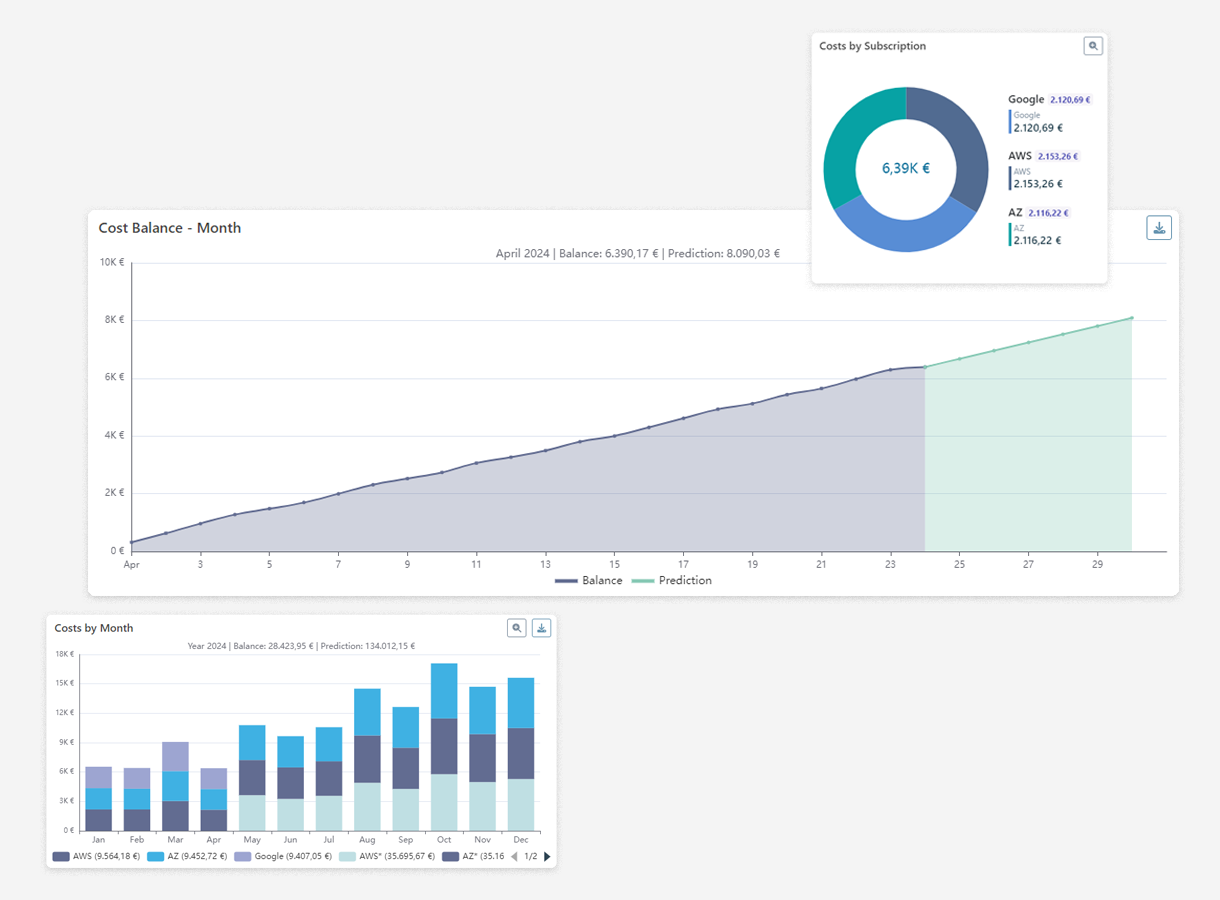The width and height of the screenshot is (1220, 900).
Task: Go to next legend page in Costs by Month
Action: tap(547, 857)
